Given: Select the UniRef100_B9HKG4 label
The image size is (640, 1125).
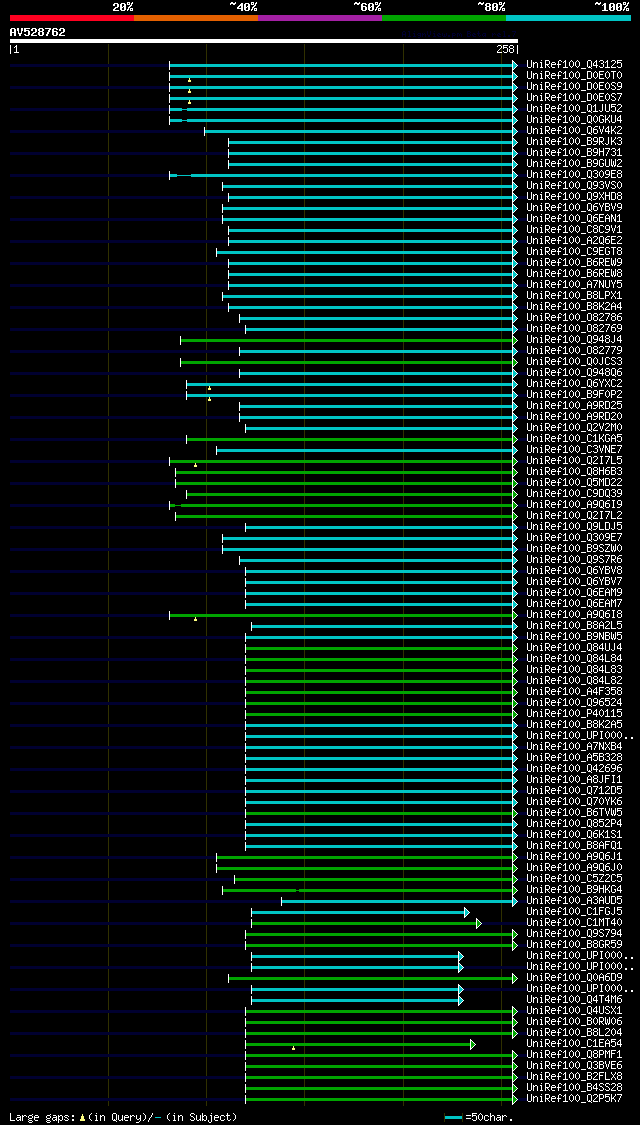Looking at the screenshot, I should pyautogui.click(x=574, y=890).
